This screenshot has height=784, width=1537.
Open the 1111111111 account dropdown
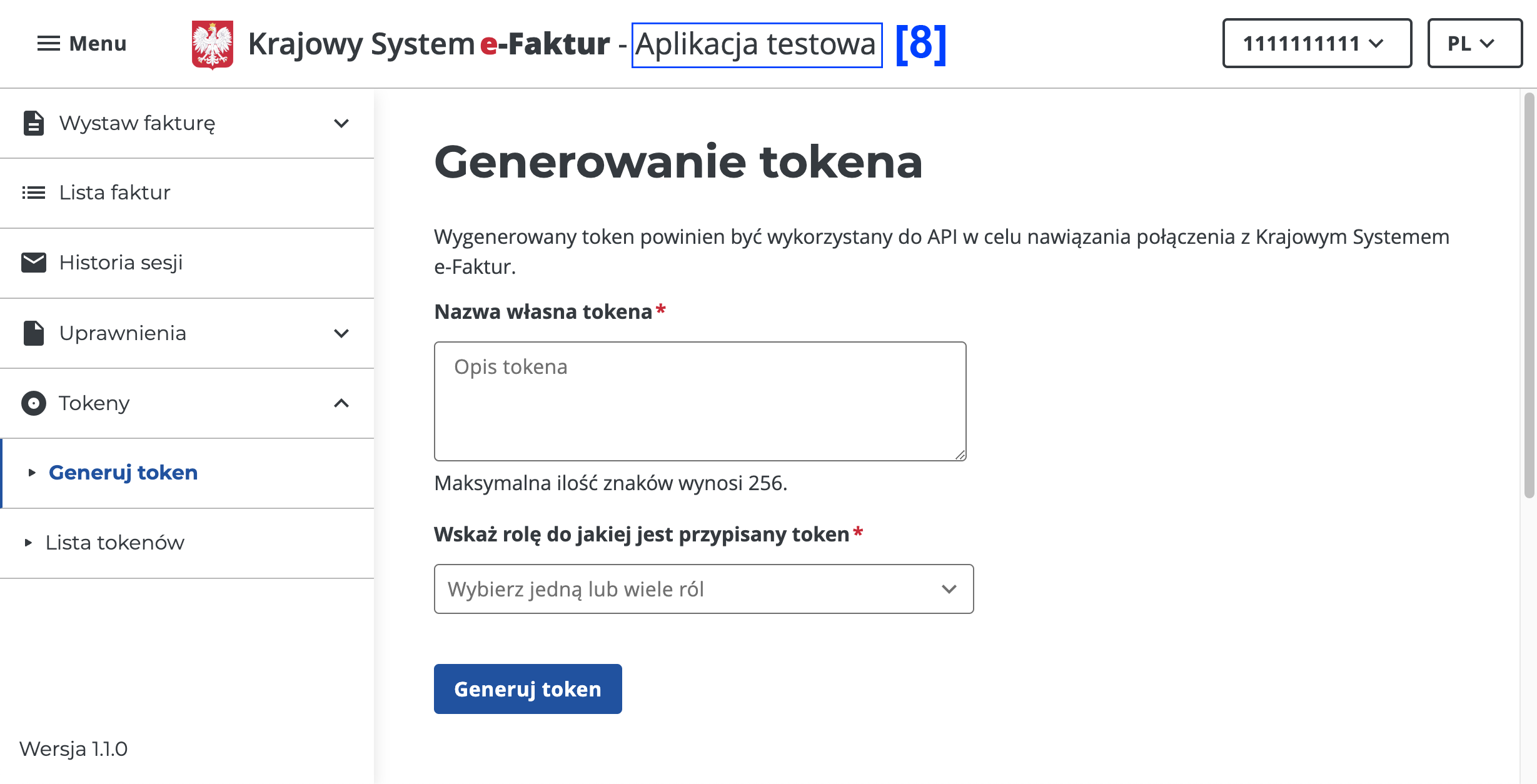1316,44
